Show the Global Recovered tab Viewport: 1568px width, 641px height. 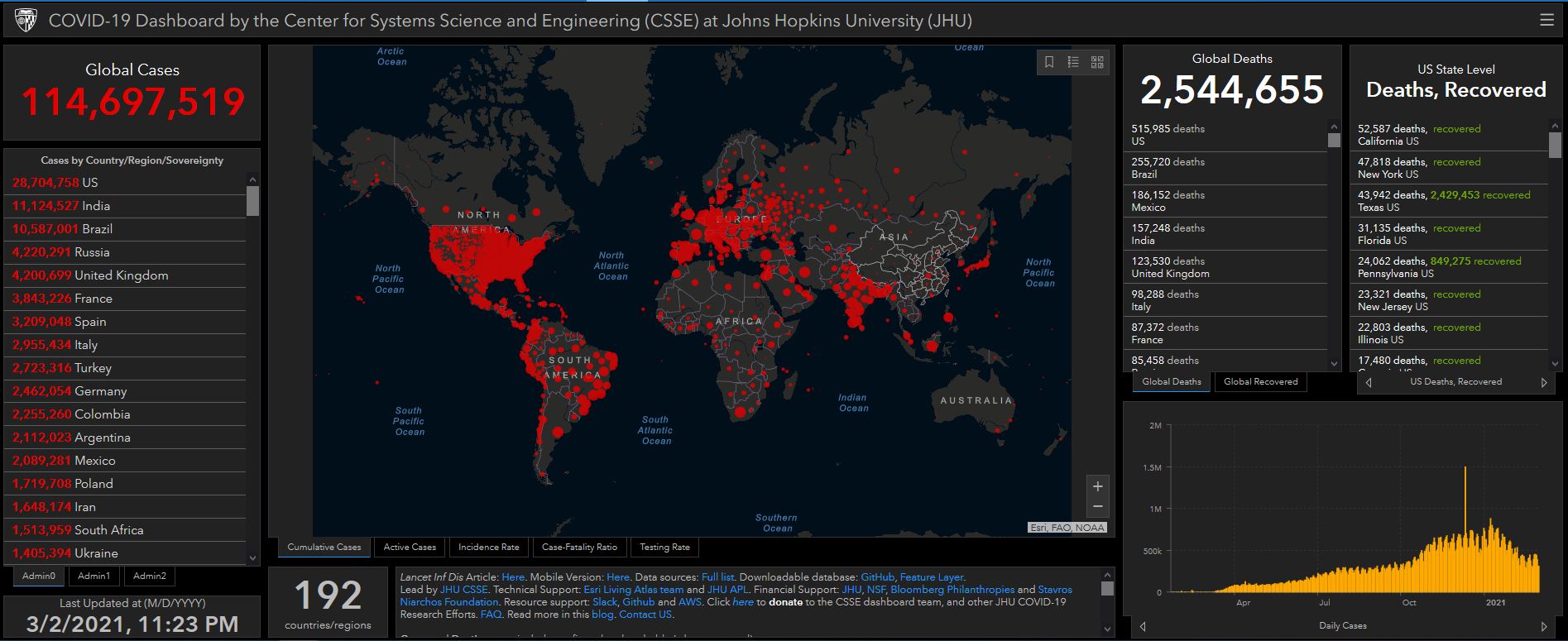pyautogui.click(x=1260, y=381)
